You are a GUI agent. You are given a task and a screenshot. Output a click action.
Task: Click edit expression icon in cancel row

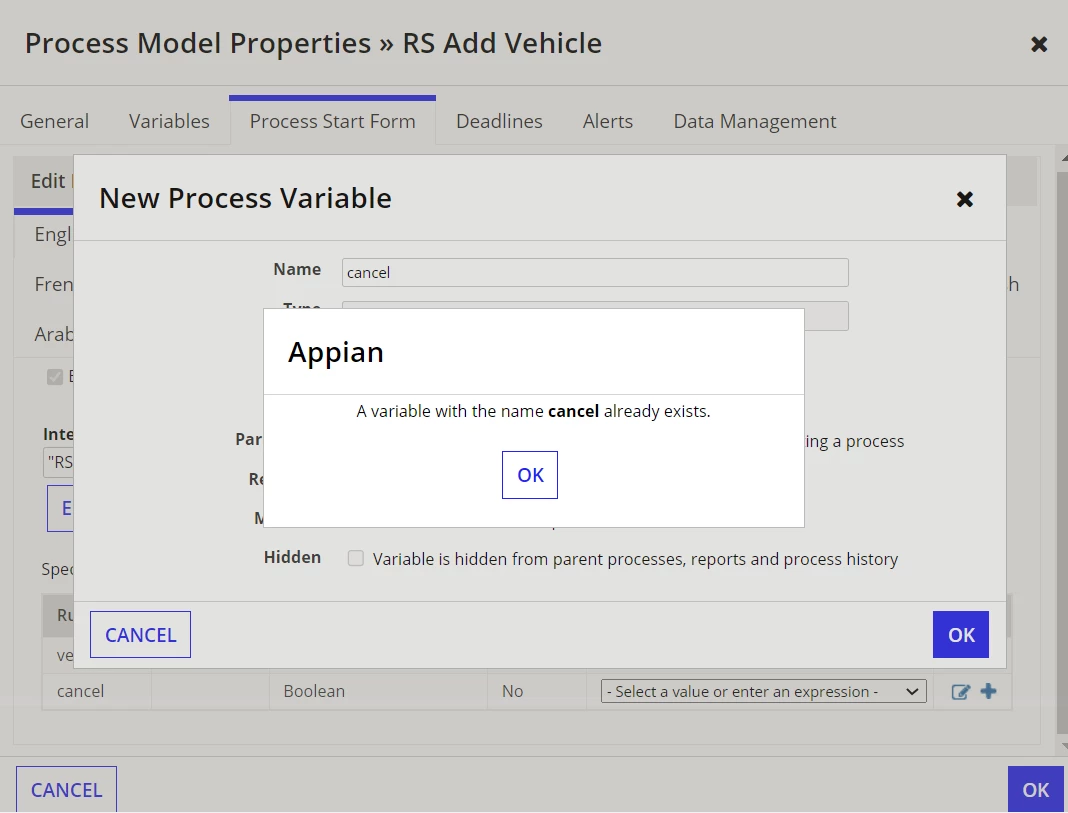960,692
